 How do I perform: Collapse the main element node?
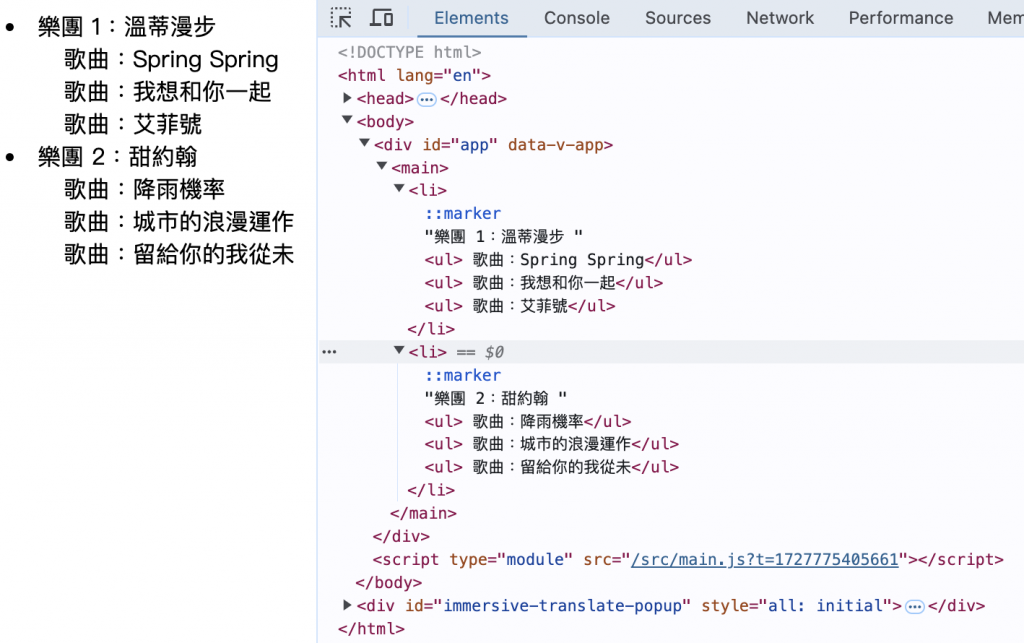[x=382, y=166]
